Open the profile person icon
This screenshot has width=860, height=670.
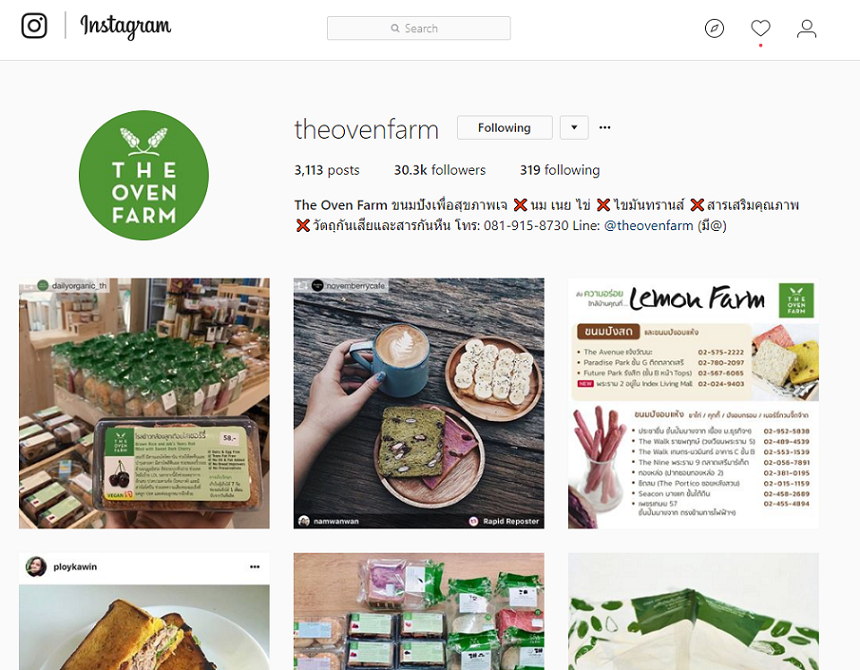pyautogui.click(x=806, y=29)
